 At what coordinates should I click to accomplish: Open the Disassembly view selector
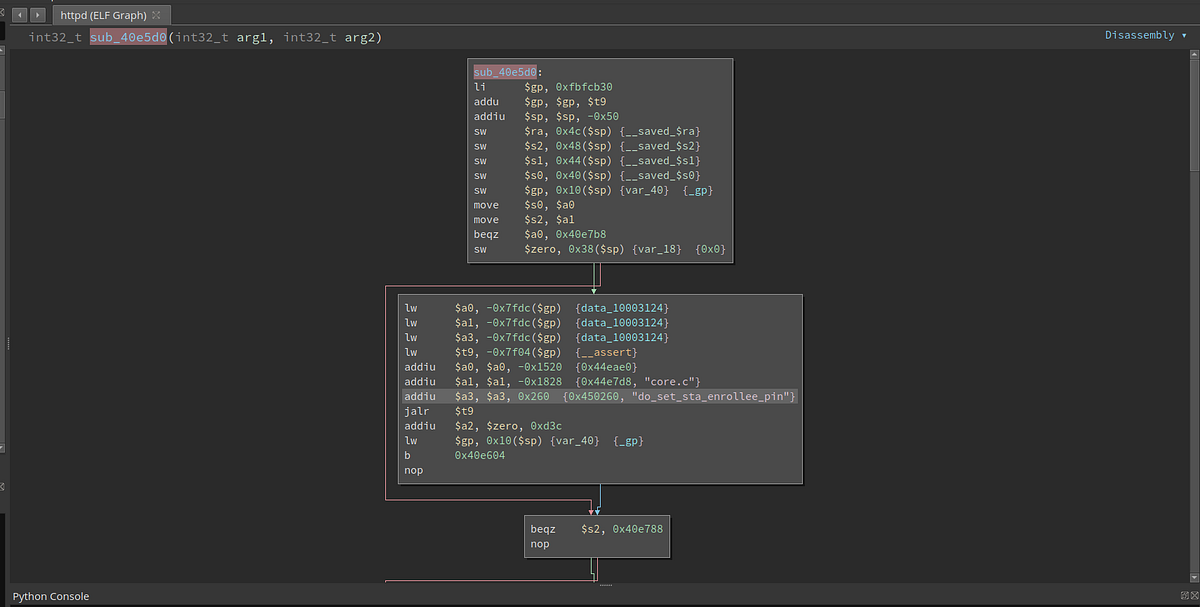[1140, 36]
